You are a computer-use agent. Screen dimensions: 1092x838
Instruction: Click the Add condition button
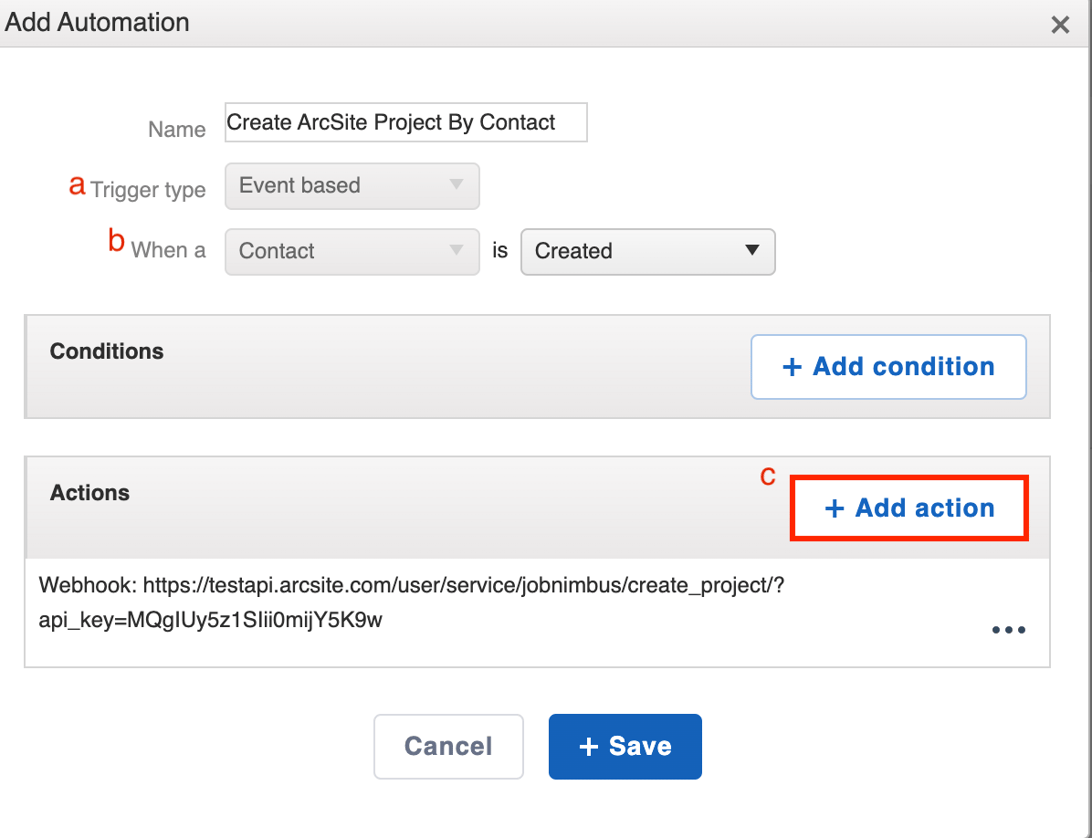888,366
